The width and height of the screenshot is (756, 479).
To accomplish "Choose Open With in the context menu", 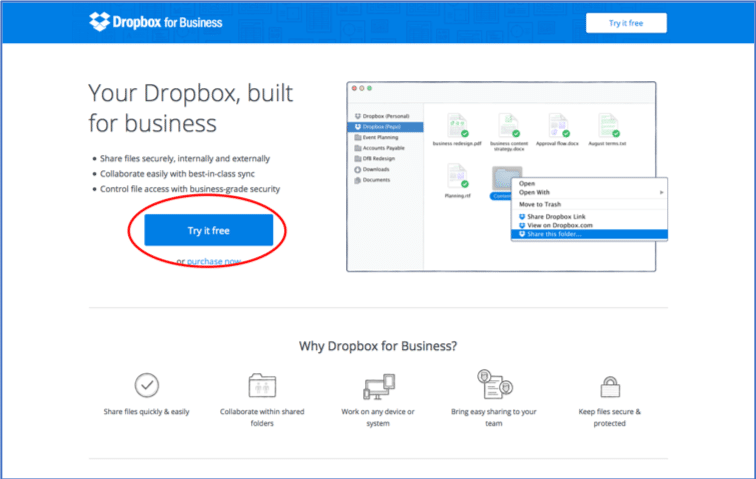I will tap(534, 192).
